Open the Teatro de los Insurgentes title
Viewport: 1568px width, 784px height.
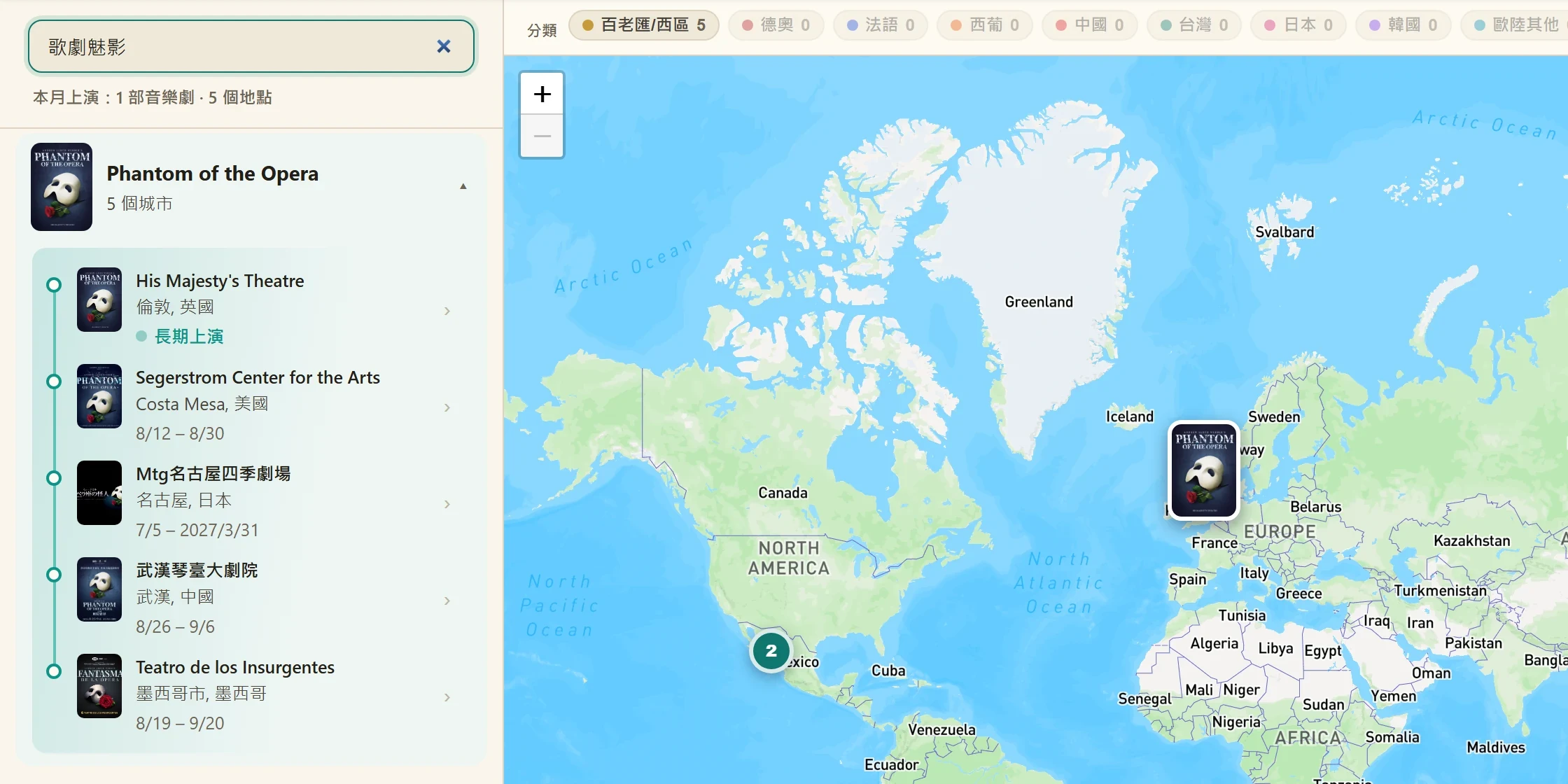(235, 667)
